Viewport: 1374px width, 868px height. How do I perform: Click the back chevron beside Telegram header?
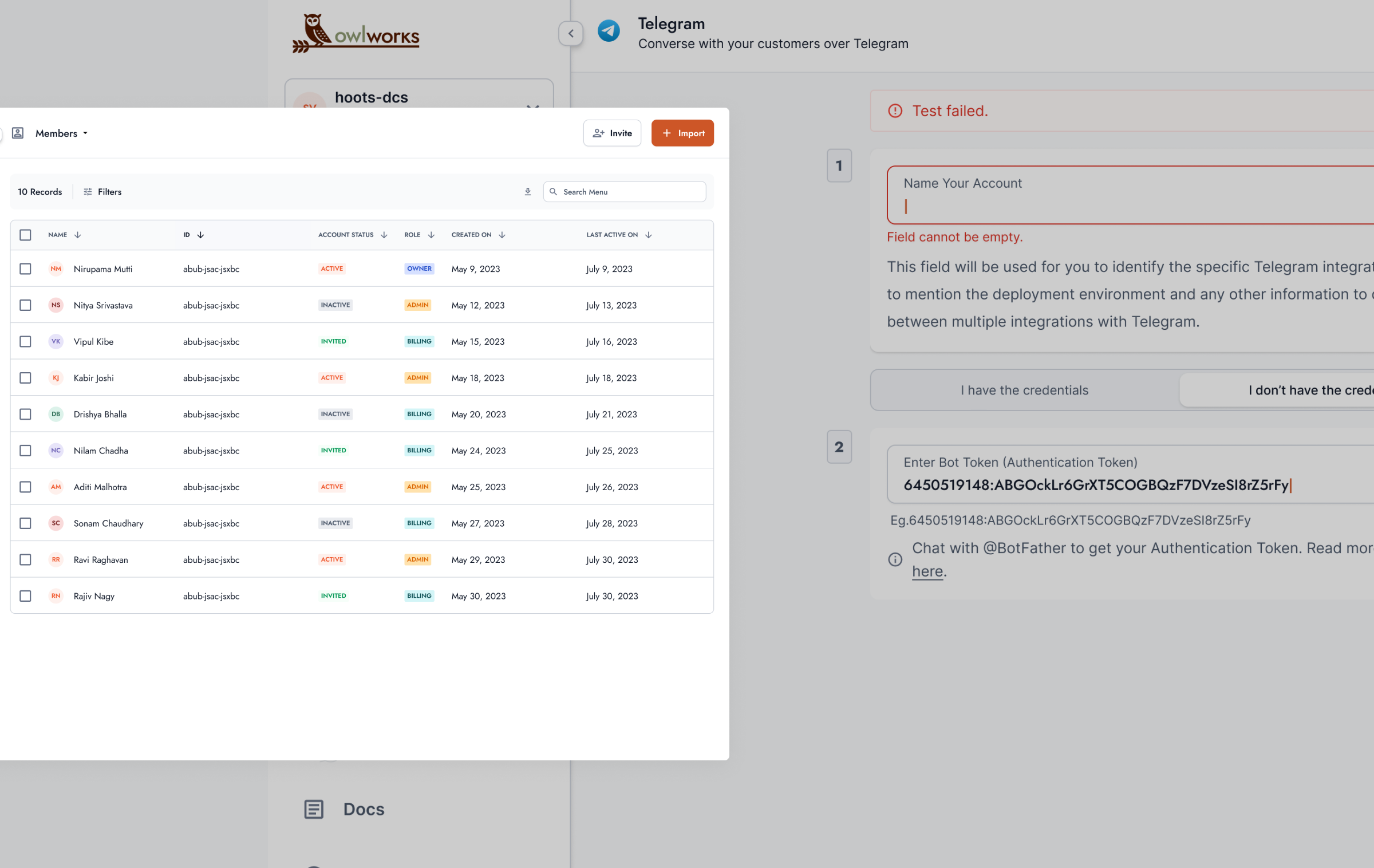[x=571, y=33]
